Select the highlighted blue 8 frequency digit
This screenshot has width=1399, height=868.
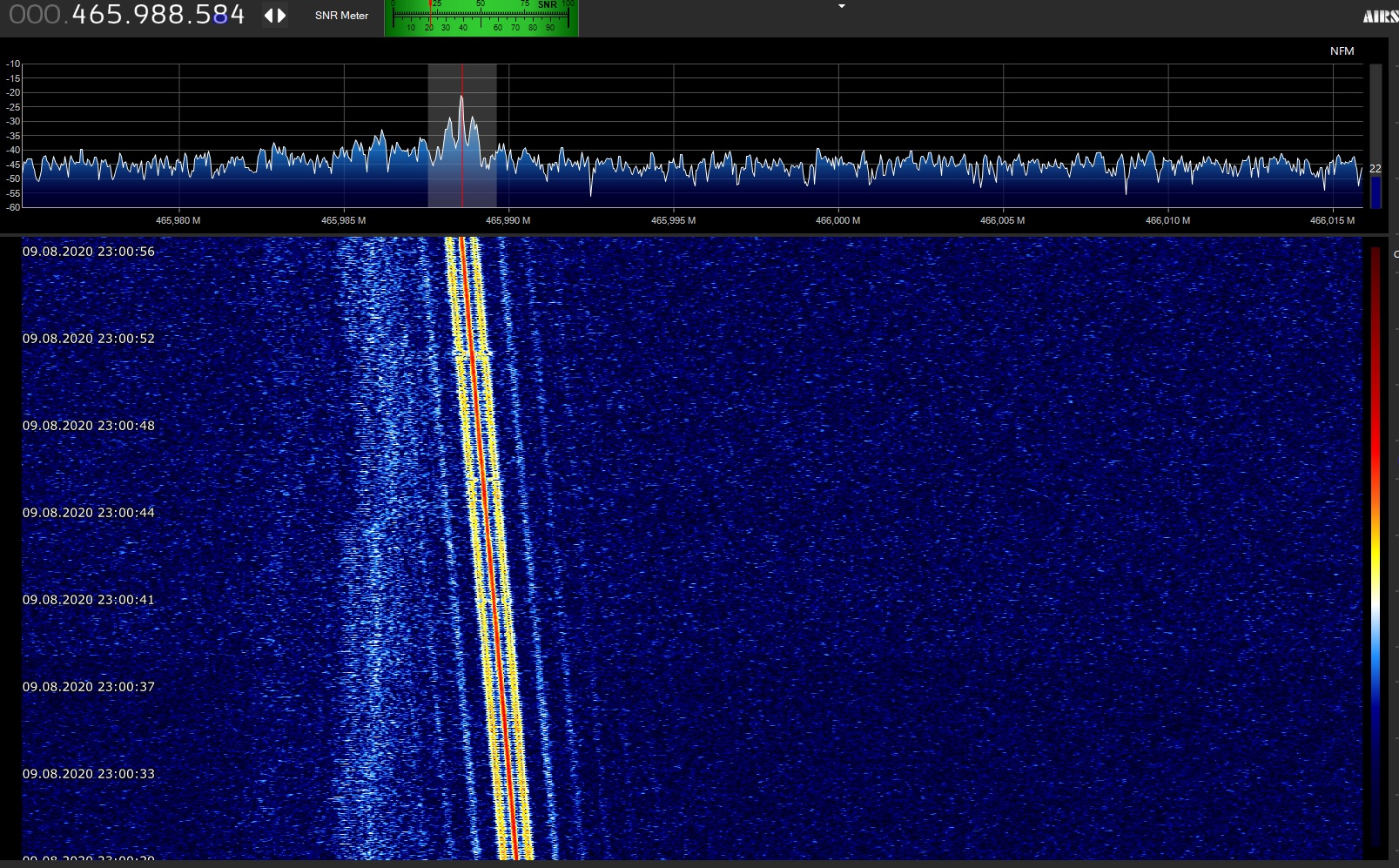pyautogui.click(x=219, y=15)
